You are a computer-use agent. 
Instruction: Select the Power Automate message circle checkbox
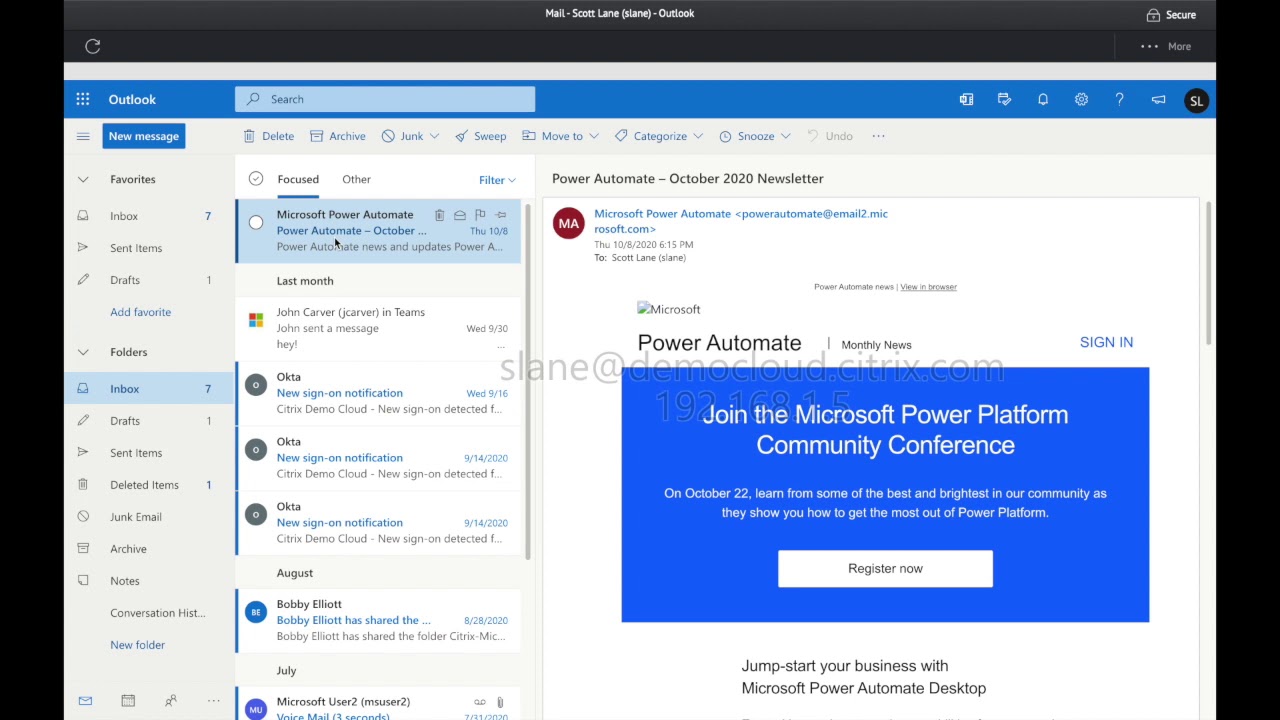pyautogui.click(x=256, y=222)
